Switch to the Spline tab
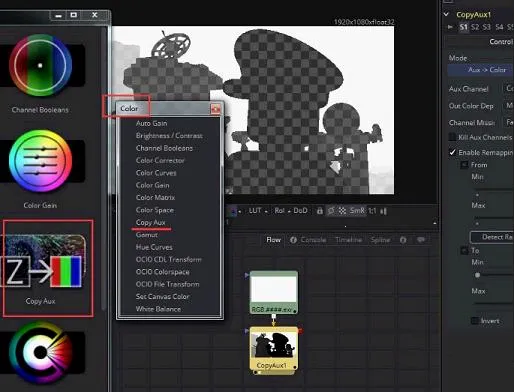Screen dimensions: 514x392 (x=380, y=240)
